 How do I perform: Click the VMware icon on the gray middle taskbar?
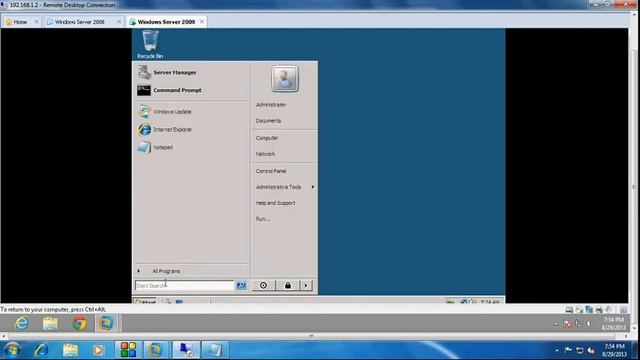pos(106,323)
